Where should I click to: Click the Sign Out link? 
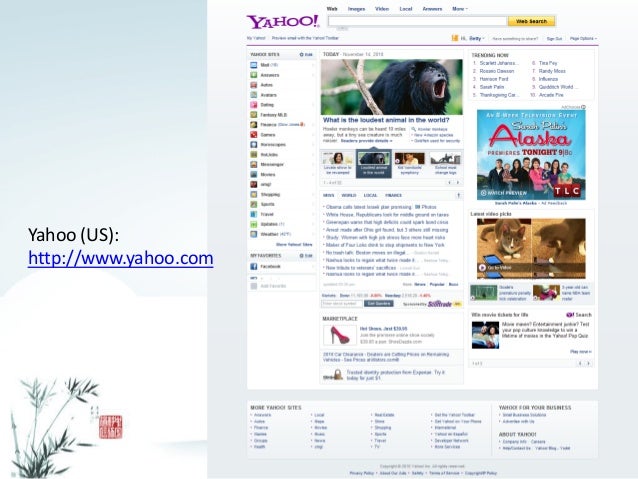click(554, 39)
